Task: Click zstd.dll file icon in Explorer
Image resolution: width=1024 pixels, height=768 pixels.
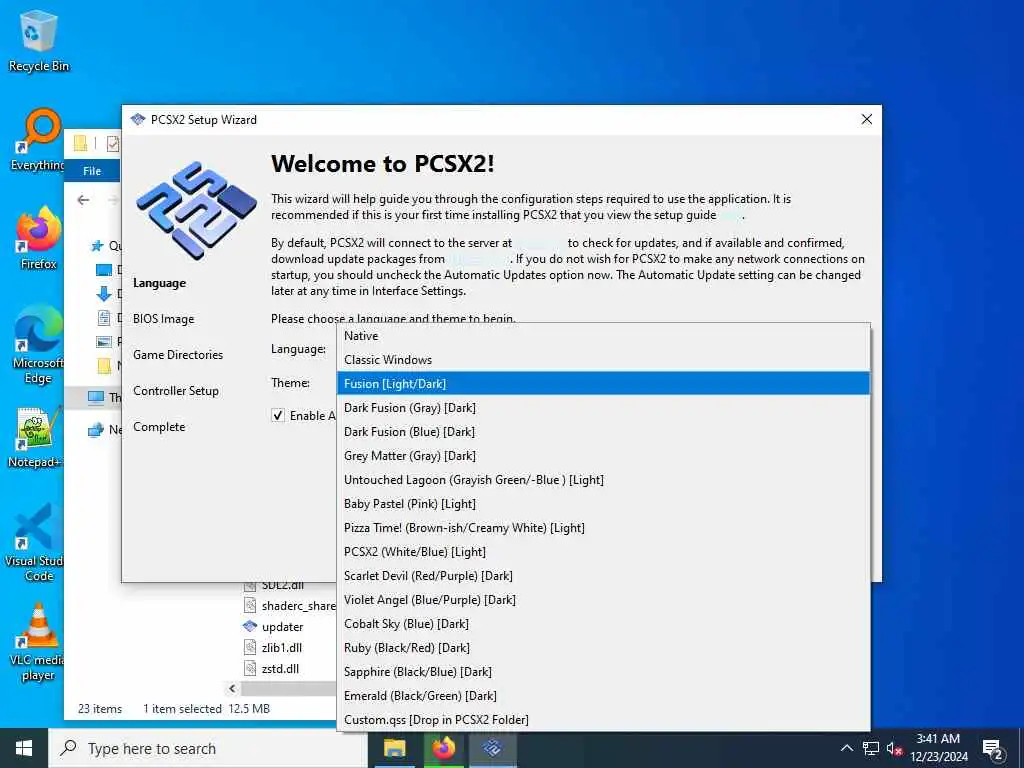Action: 249,668
